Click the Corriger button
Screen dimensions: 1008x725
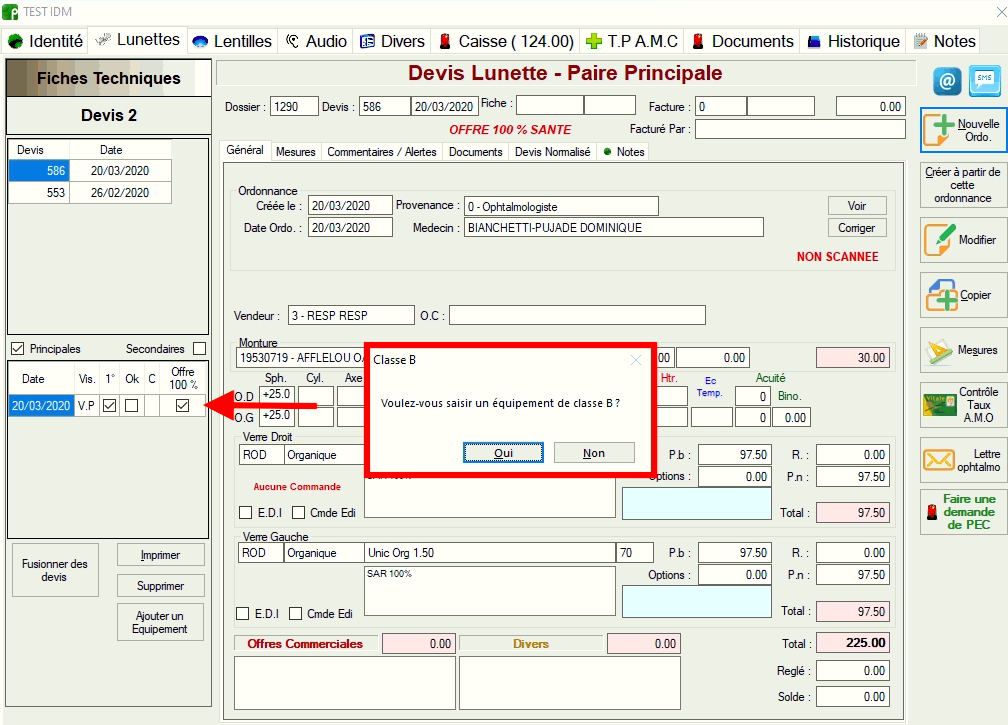tap(857, 228)
